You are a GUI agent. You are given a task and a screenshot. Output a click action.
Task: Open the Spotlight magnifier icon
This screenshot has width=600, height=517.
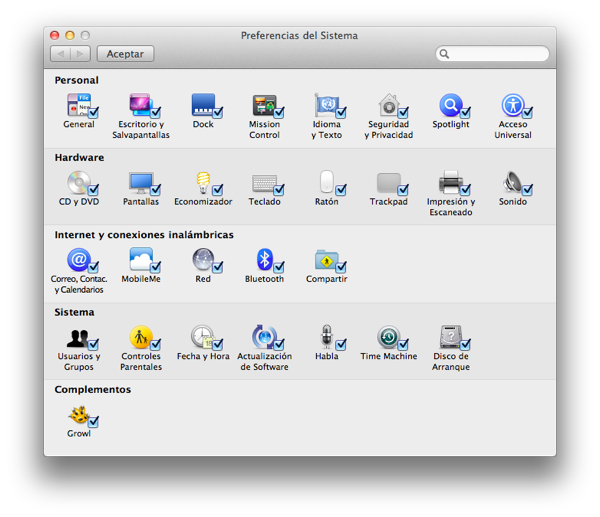click(451, 104)
